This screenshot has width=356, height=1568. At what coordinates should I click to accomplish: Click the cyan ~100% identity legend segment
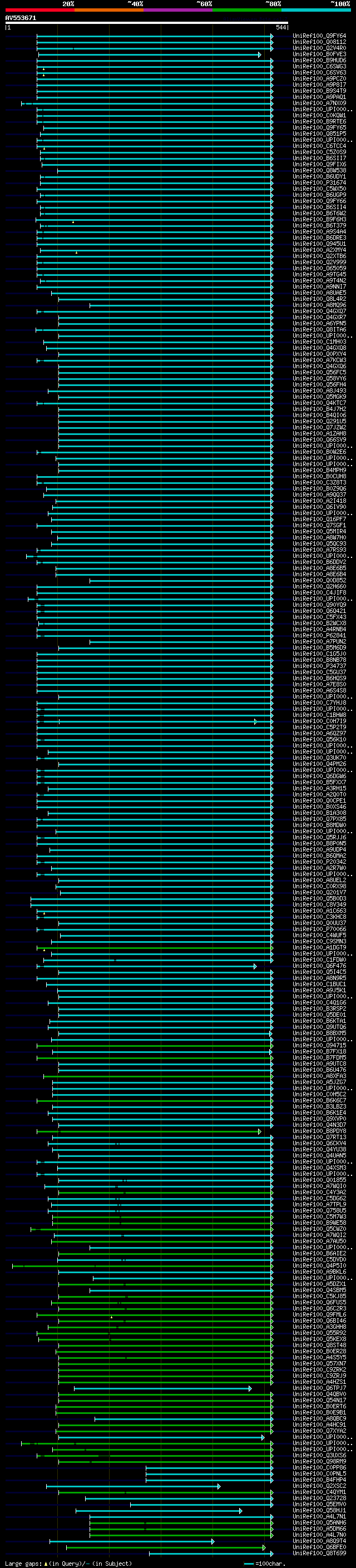[x=317, y=10]
